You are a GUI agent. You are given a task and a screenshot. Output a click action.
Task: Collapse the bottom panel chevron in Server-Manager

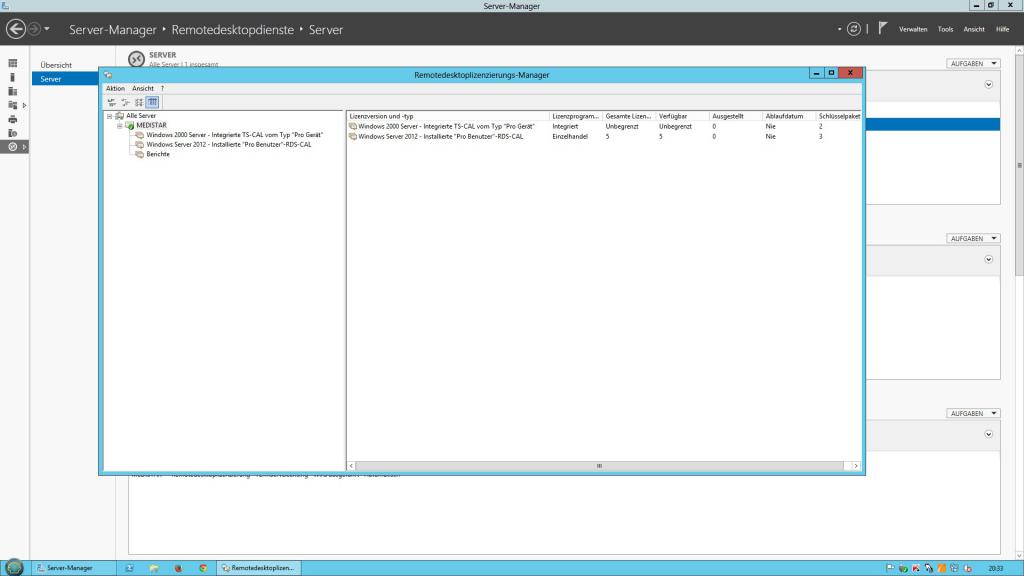point(989,434)
